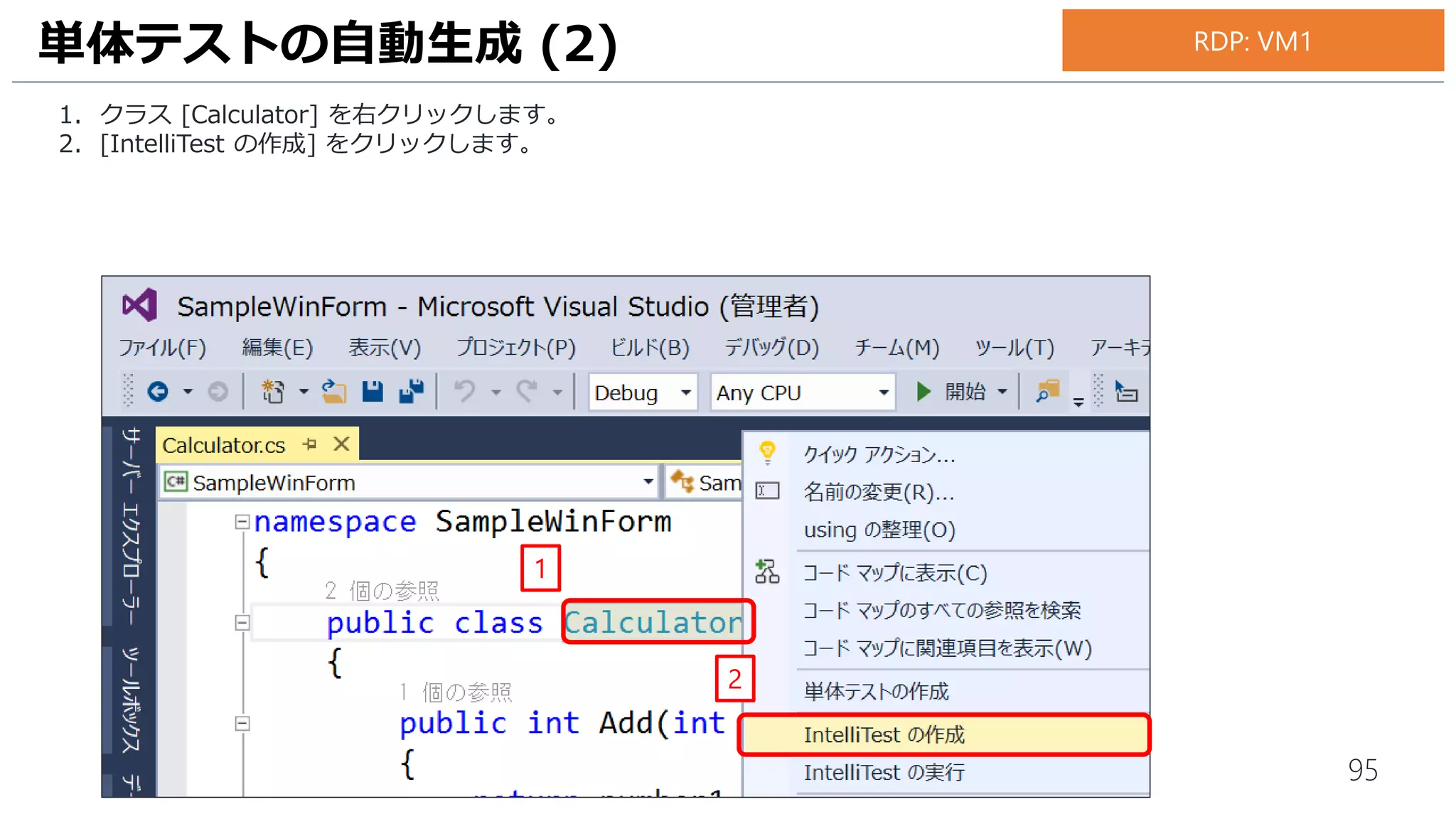This screenshot has height=819, width=1456.
Task: Open the プロジェクト(P) menu
Action: (x=516, y=348)
